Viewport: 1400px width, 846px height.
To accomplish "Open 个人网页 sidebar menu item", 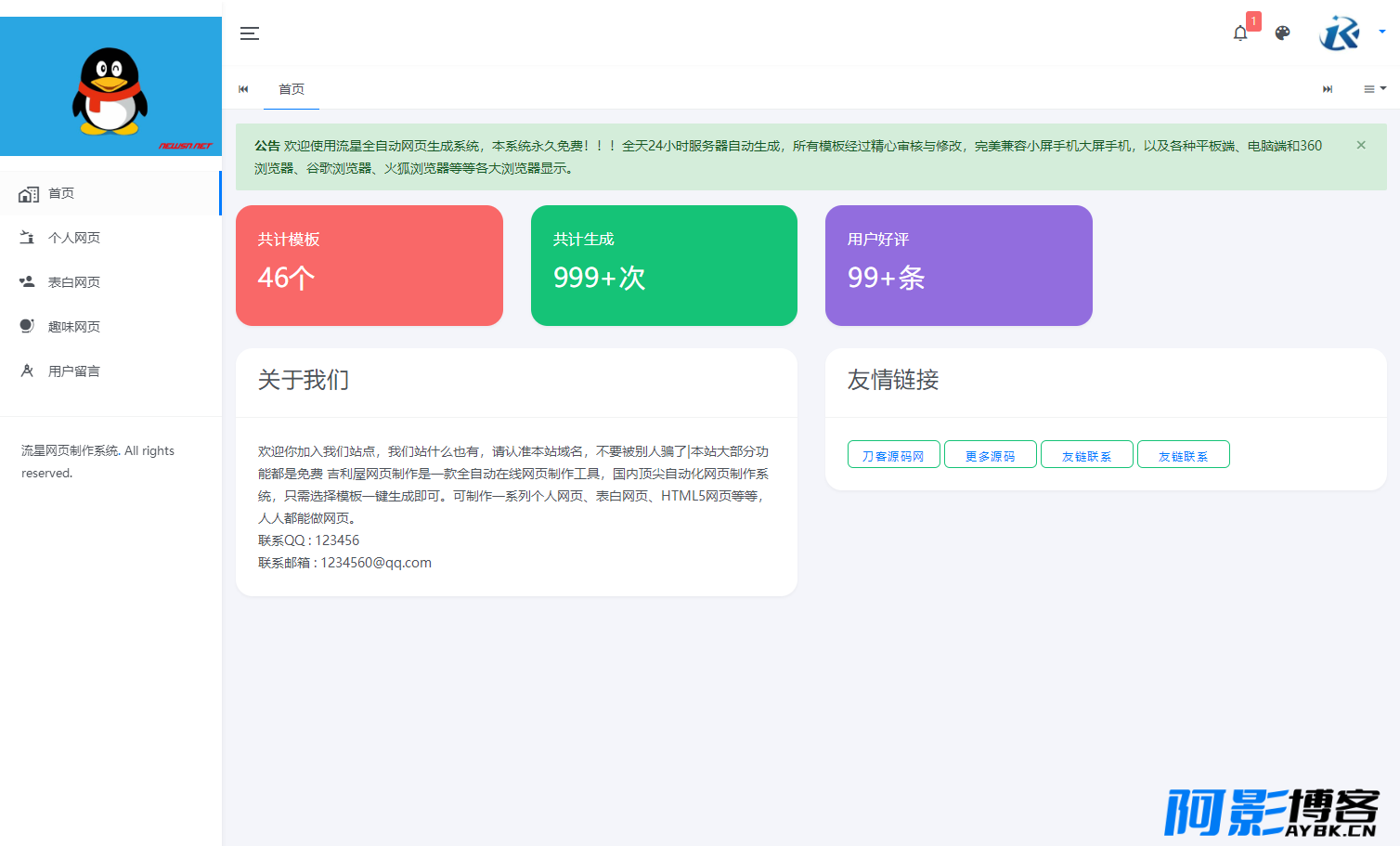I will click(110, 238).
